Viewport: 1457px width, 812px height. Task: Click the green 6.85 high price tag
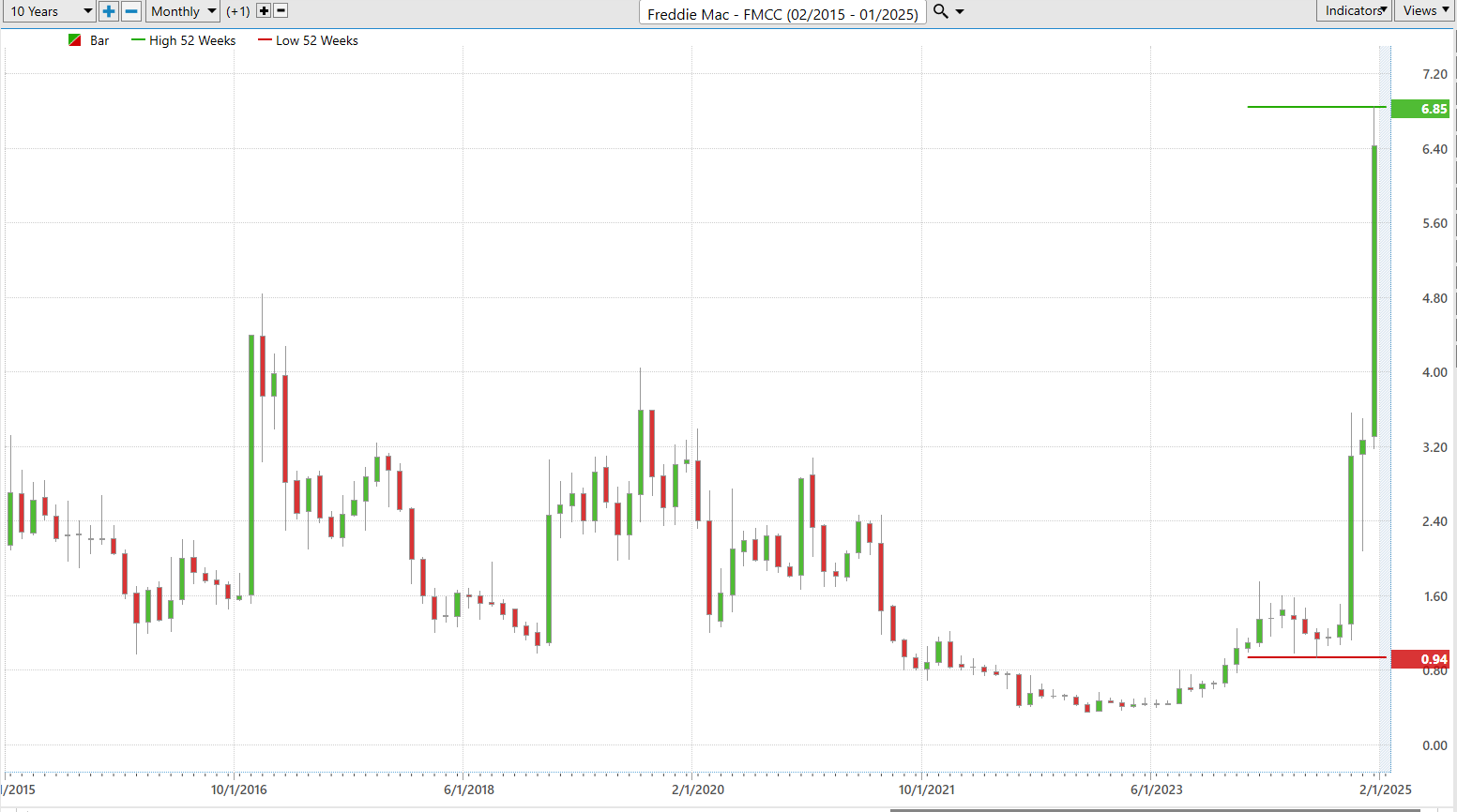point(1423,109)
